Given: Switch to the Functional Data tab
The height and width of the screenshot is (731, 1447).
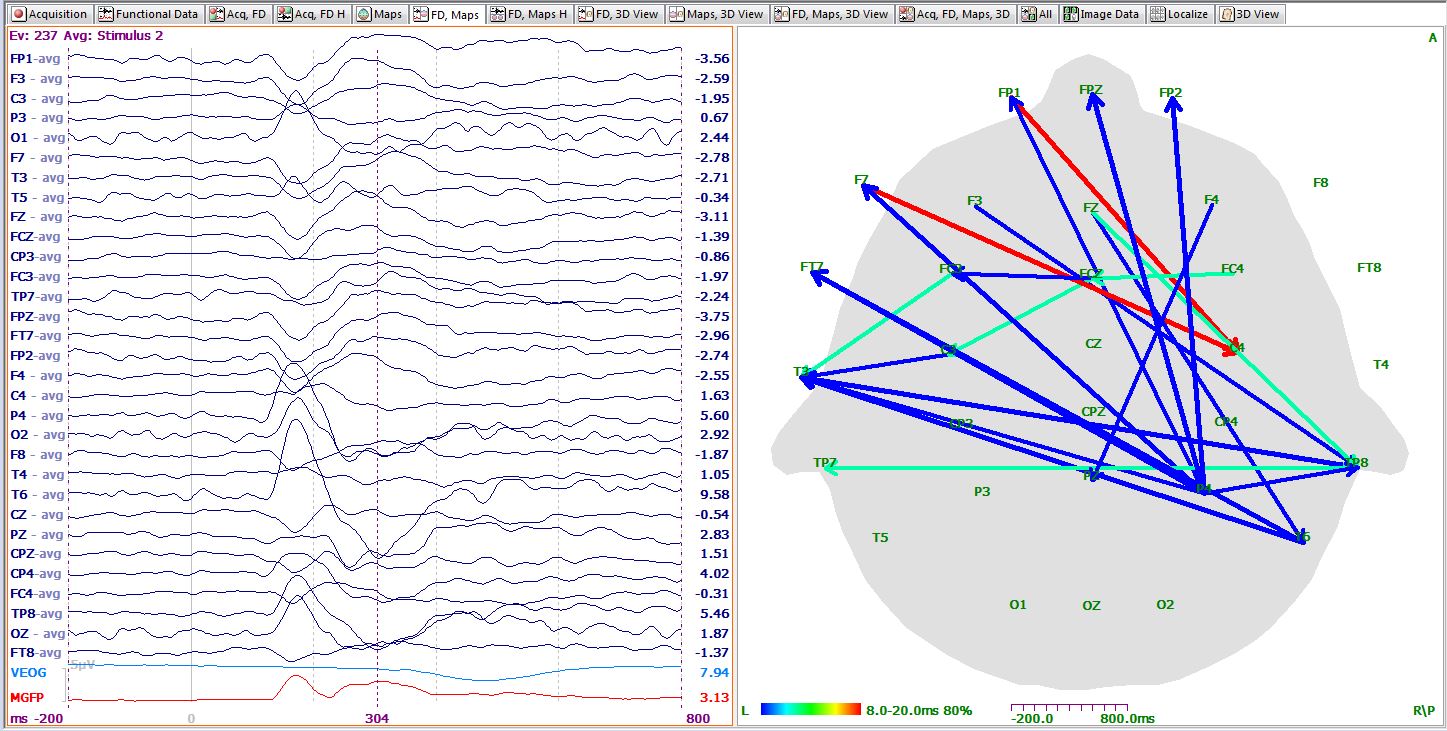Looking at the screenshot, I should tap(148, 15).
